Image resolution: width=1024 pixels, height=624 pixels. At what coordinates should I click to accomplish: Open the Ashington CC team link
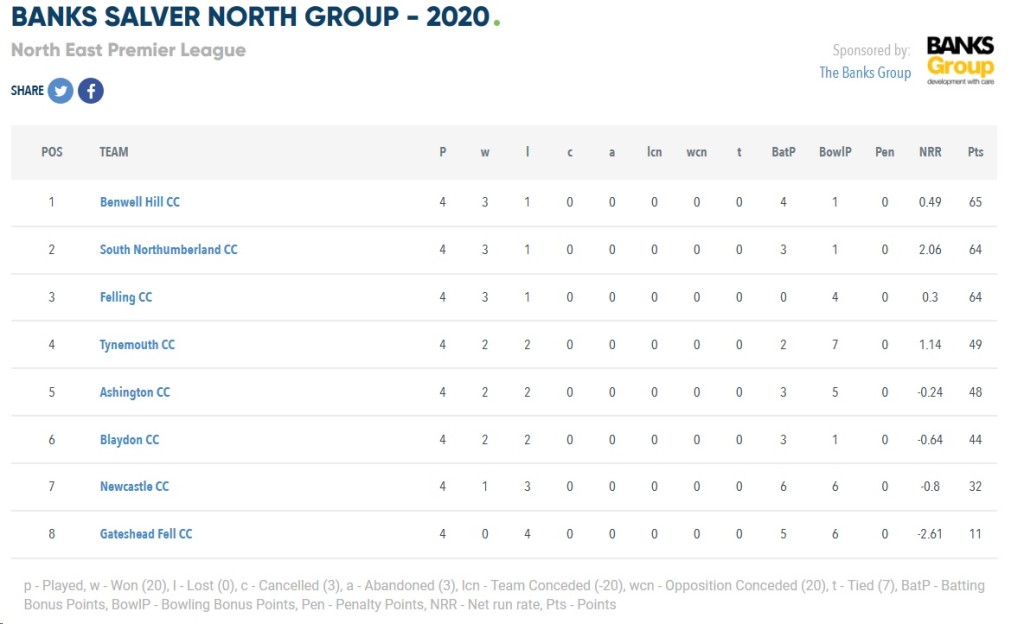[135, 392]
